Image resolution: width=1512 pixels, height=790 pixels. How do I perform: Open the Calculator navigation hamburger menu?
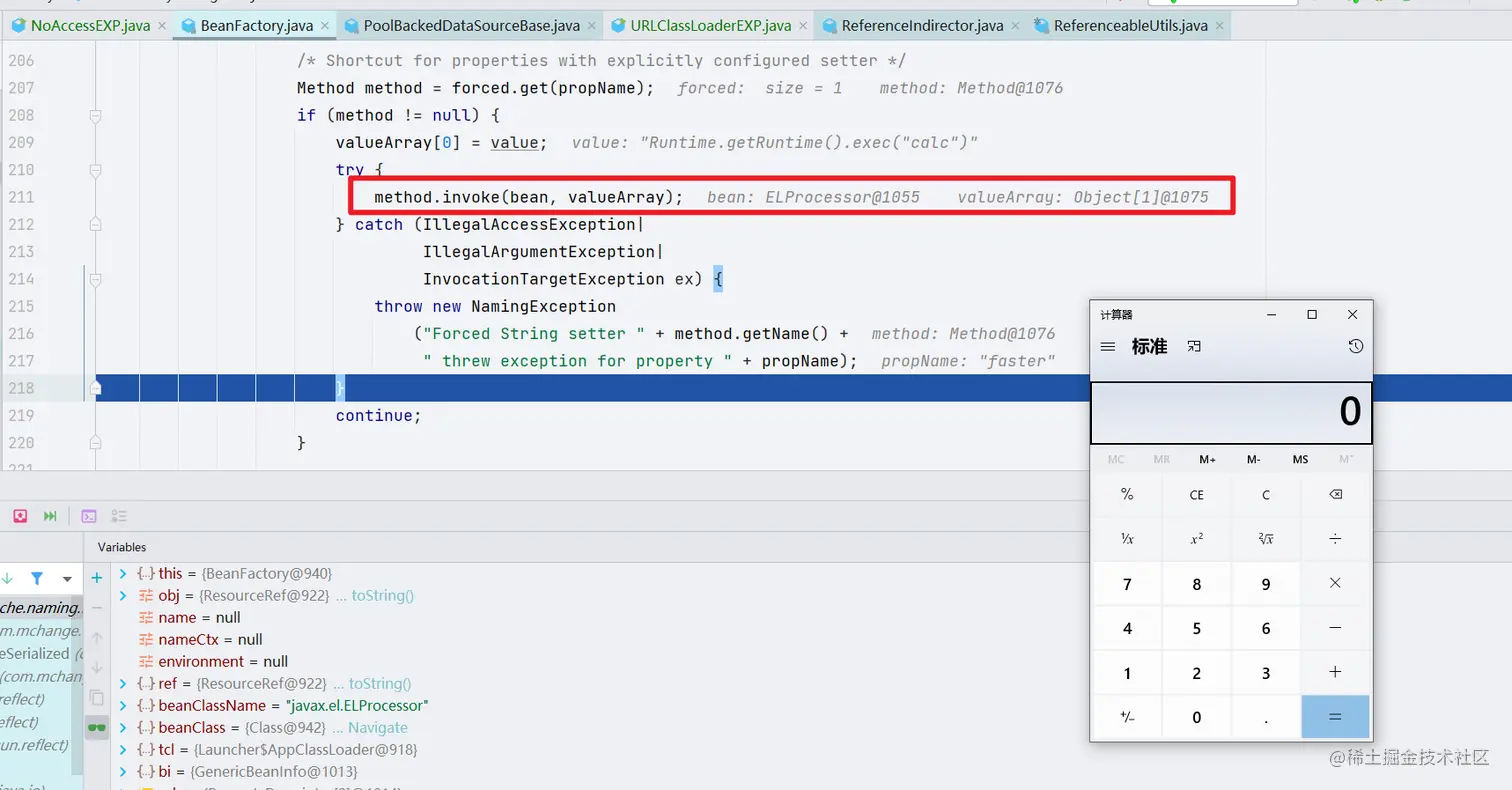point(1107,346)
